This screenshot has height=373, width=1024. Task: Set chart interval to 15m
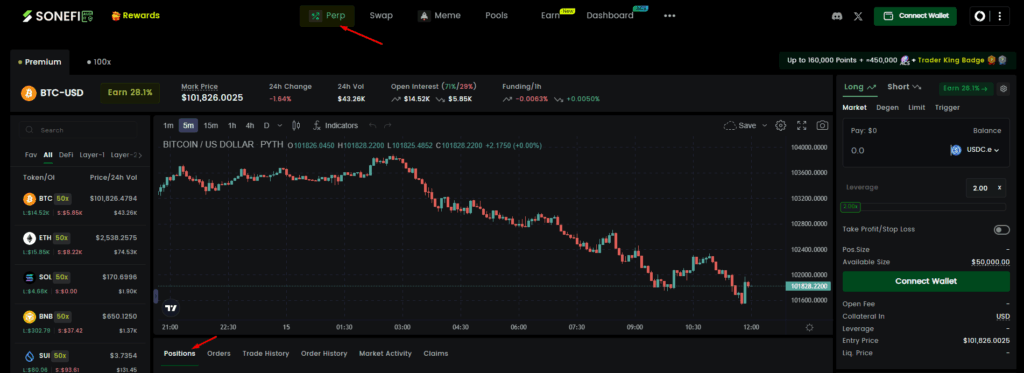[x=210, y=125]
